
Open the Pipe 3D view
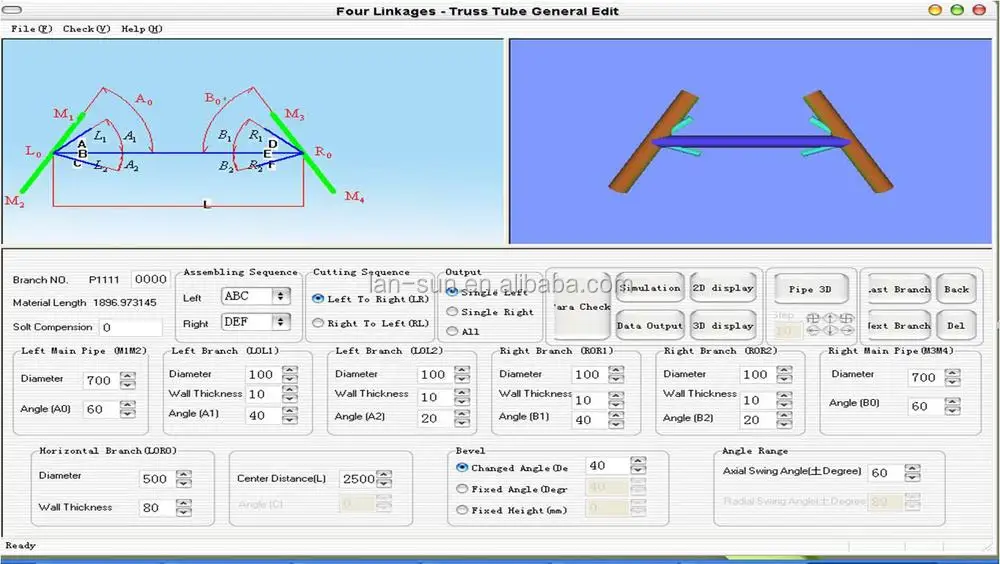pos(810,289)
